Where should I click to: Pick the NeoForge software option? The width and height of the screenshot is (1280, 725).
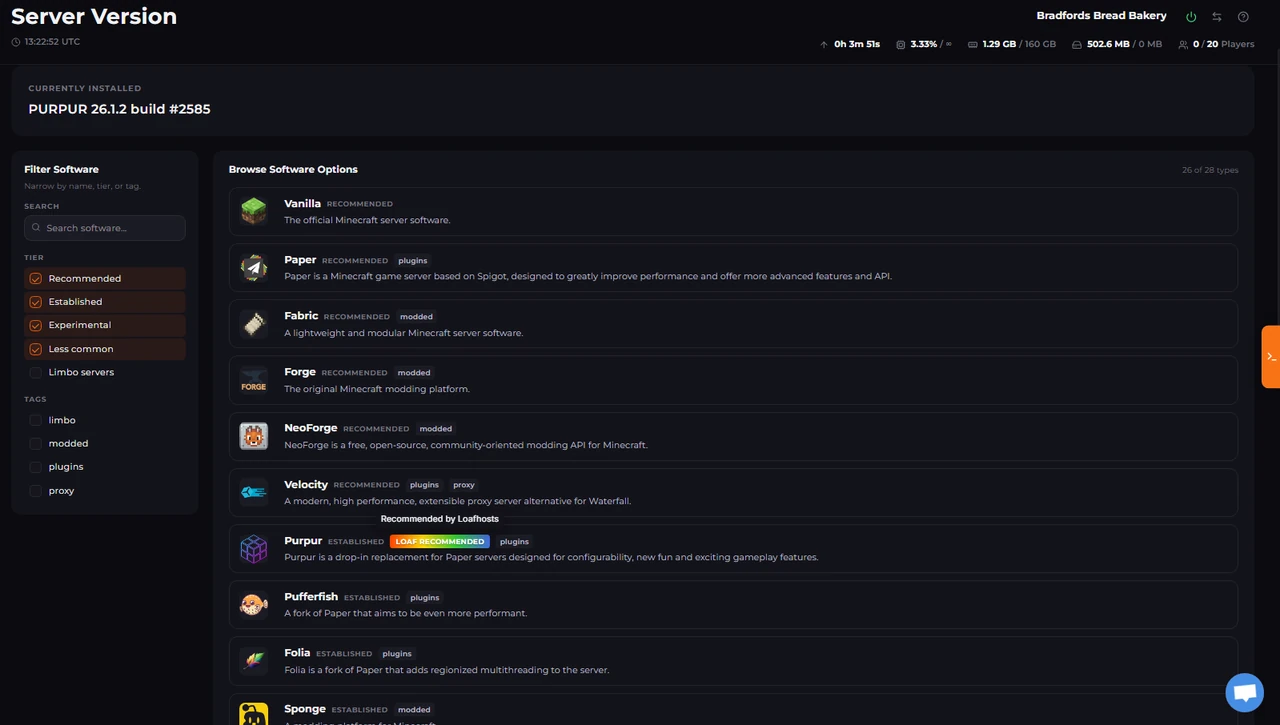(x=733, y=436)
